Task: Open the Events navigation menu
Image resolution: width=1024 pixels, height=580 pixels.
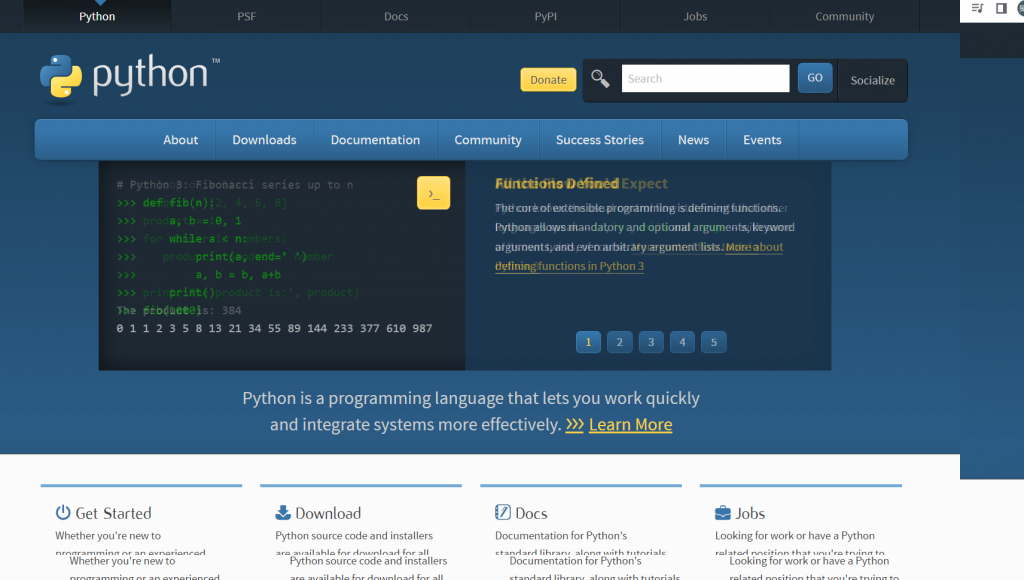Action: coord(762,140)
